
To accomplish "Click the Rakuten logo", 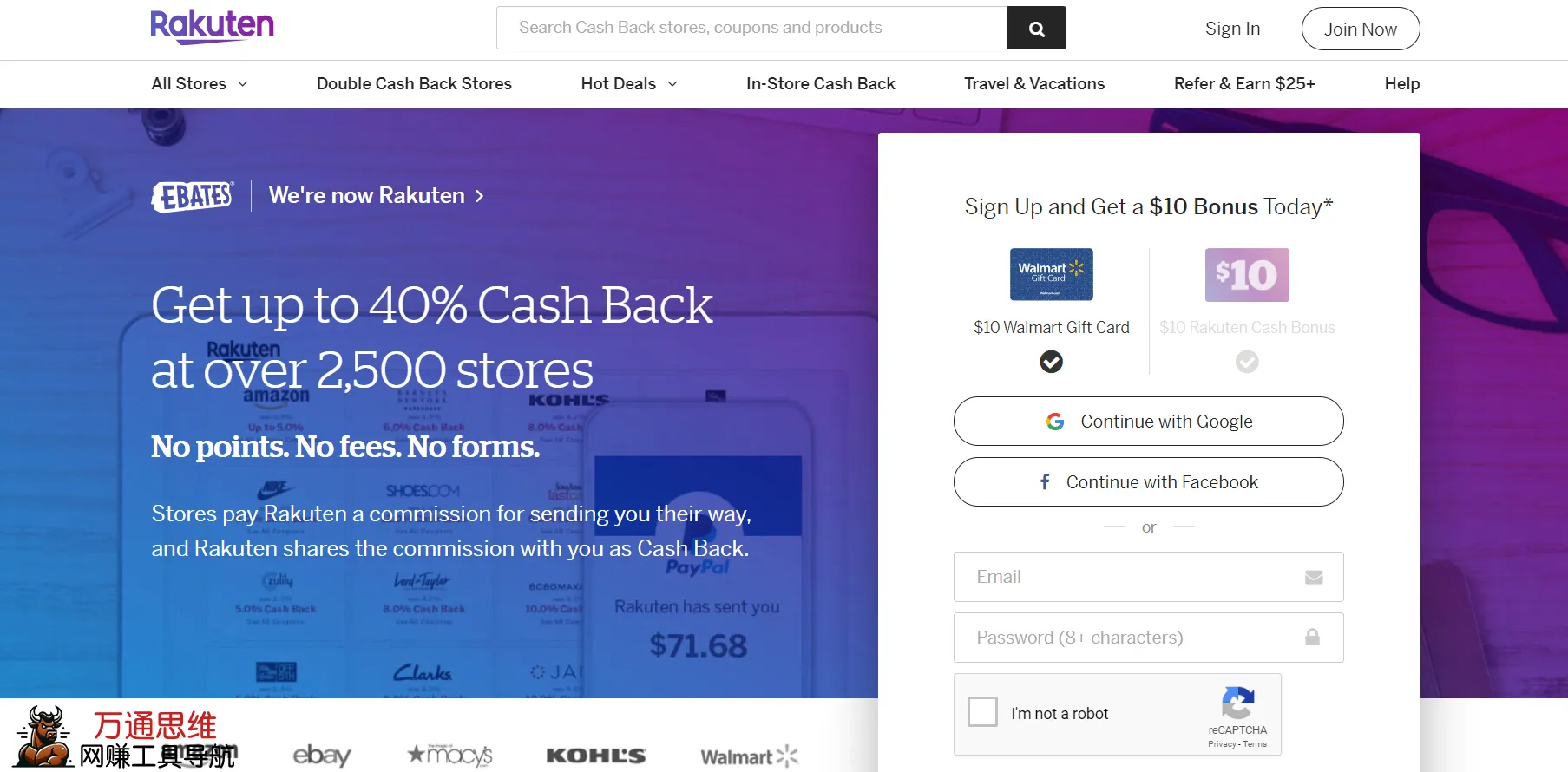I will 212,27.
